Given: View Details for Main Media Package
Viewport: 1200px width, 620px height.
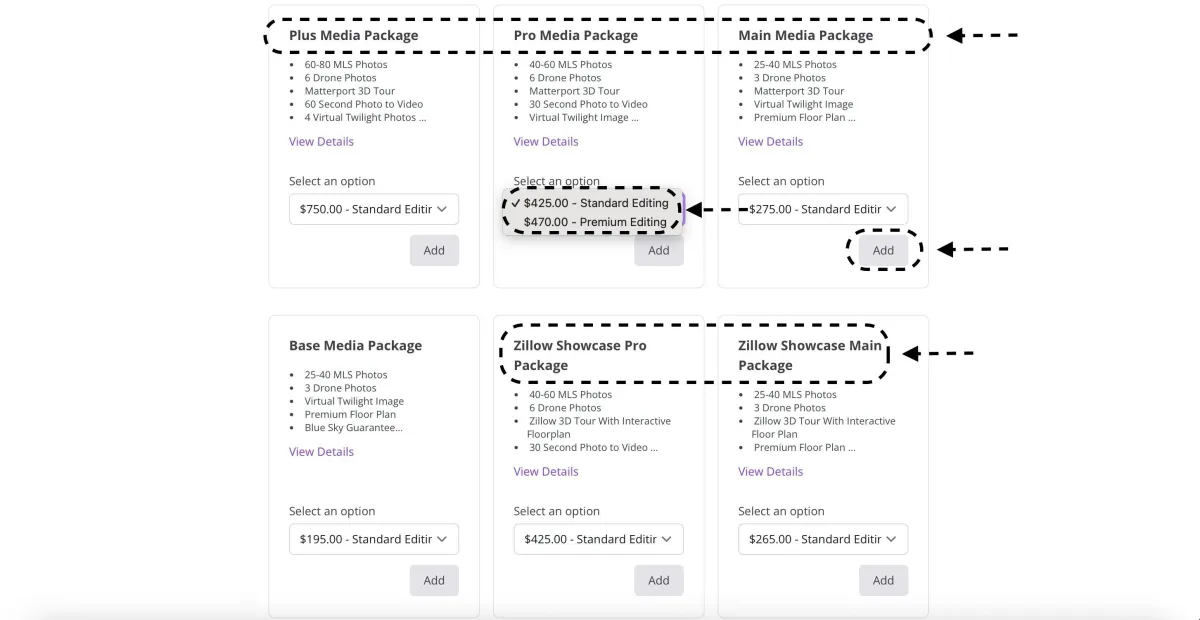Looking at the screenshot, I should [770, 141].
